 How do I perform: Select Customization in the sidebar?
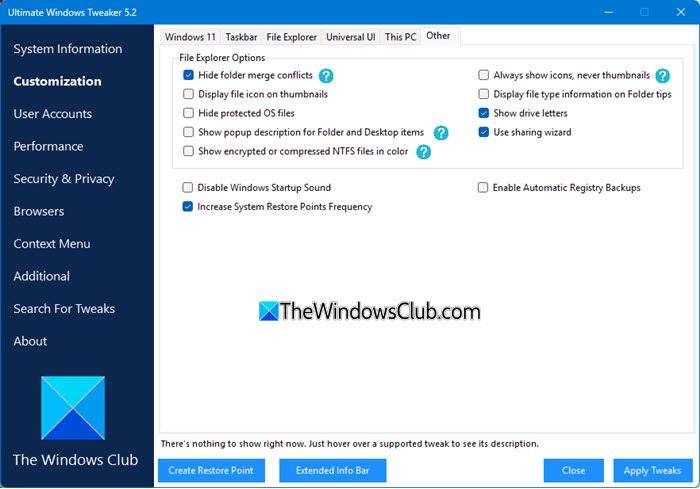pyautogui.click(x=58, y=81)
